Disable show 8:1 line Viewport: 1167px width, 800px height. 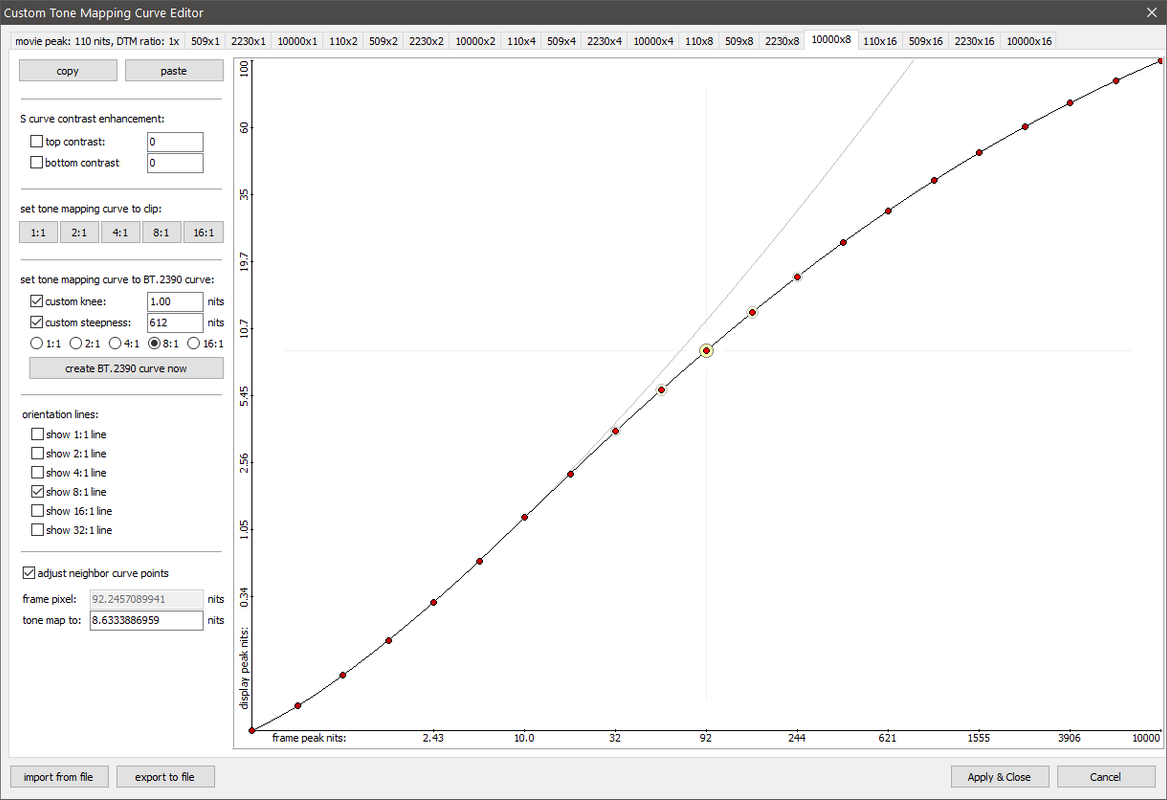[x=37, y=492]
